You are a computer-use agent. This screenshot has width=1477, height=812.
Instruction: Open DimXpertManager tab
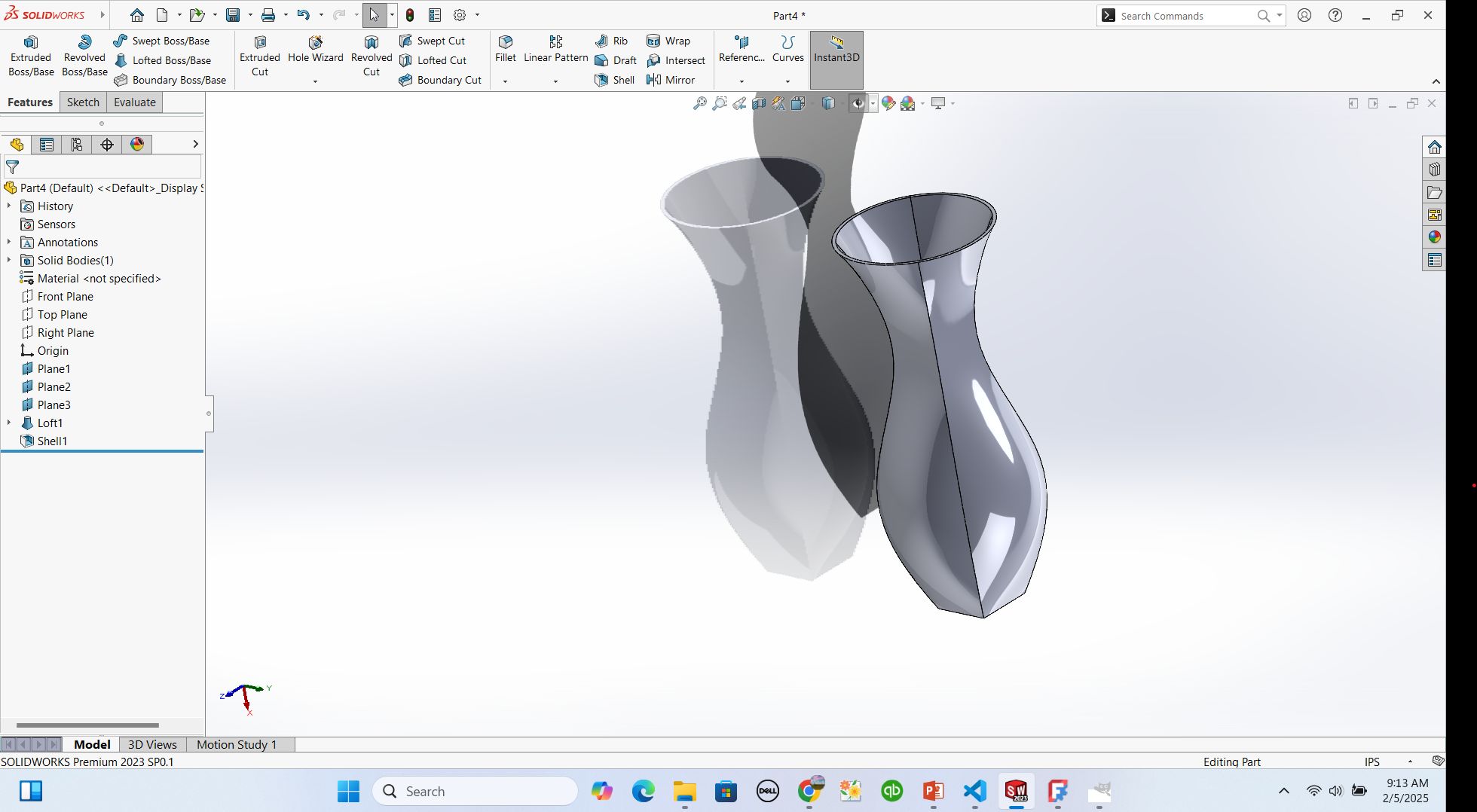tap(107, 145)
